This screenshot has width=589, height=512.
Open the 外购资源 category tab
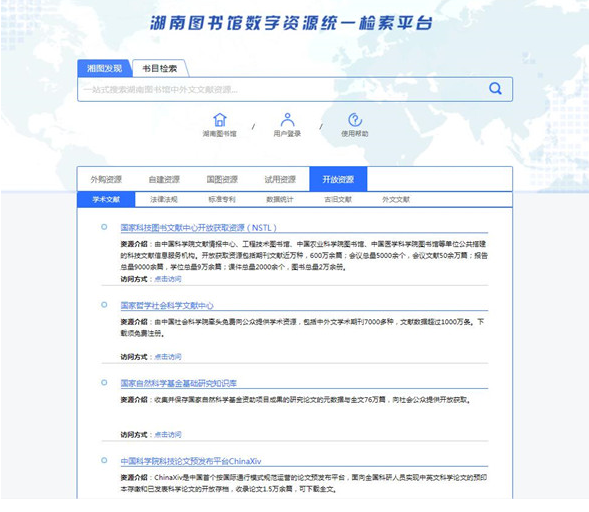click(x=106, y=179)
